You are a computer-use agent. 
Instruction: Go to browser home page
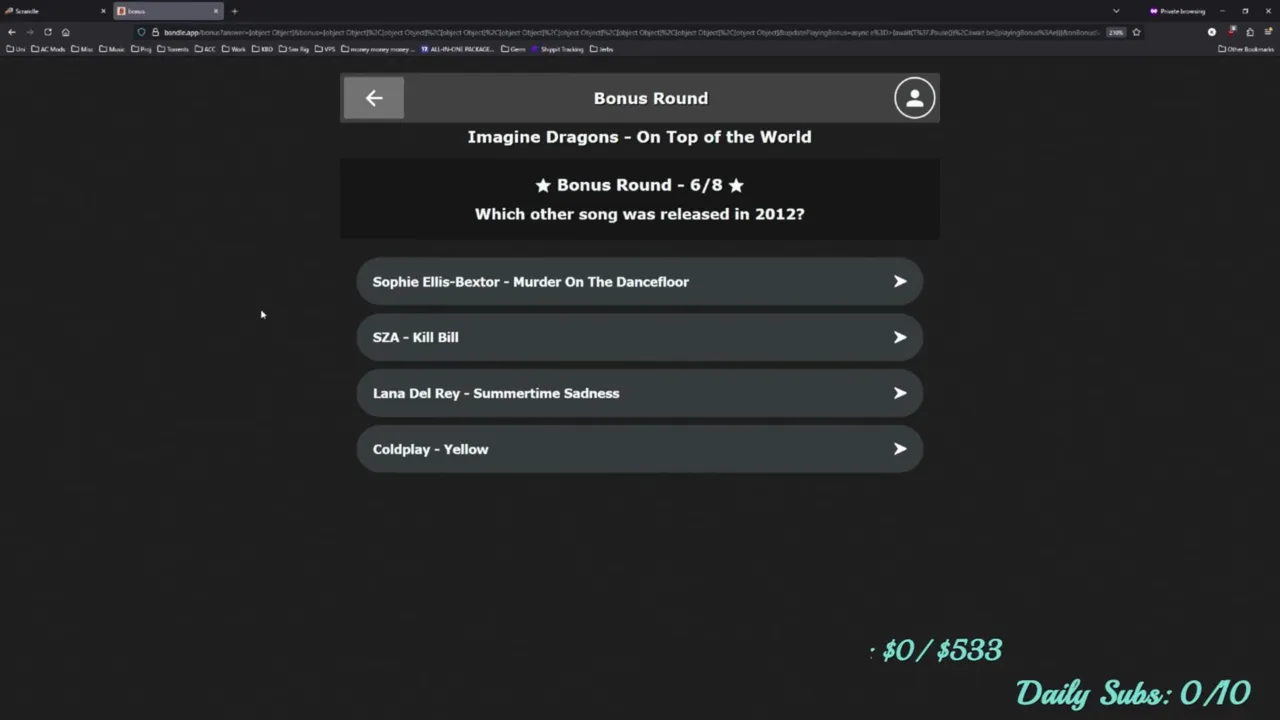pos(65,32)
